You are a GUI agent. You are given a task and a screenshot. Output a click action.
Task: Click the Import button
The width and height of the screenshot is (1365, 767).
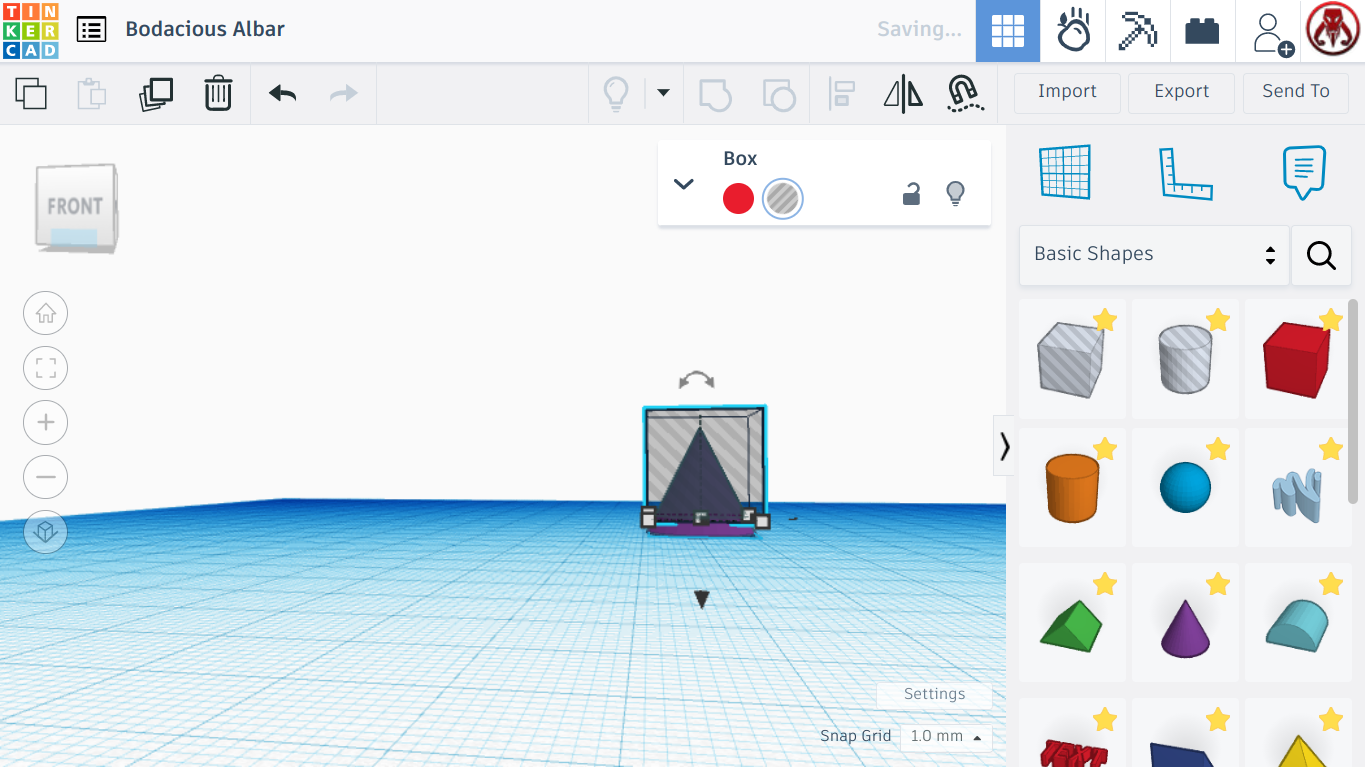tap(1067, 92)
